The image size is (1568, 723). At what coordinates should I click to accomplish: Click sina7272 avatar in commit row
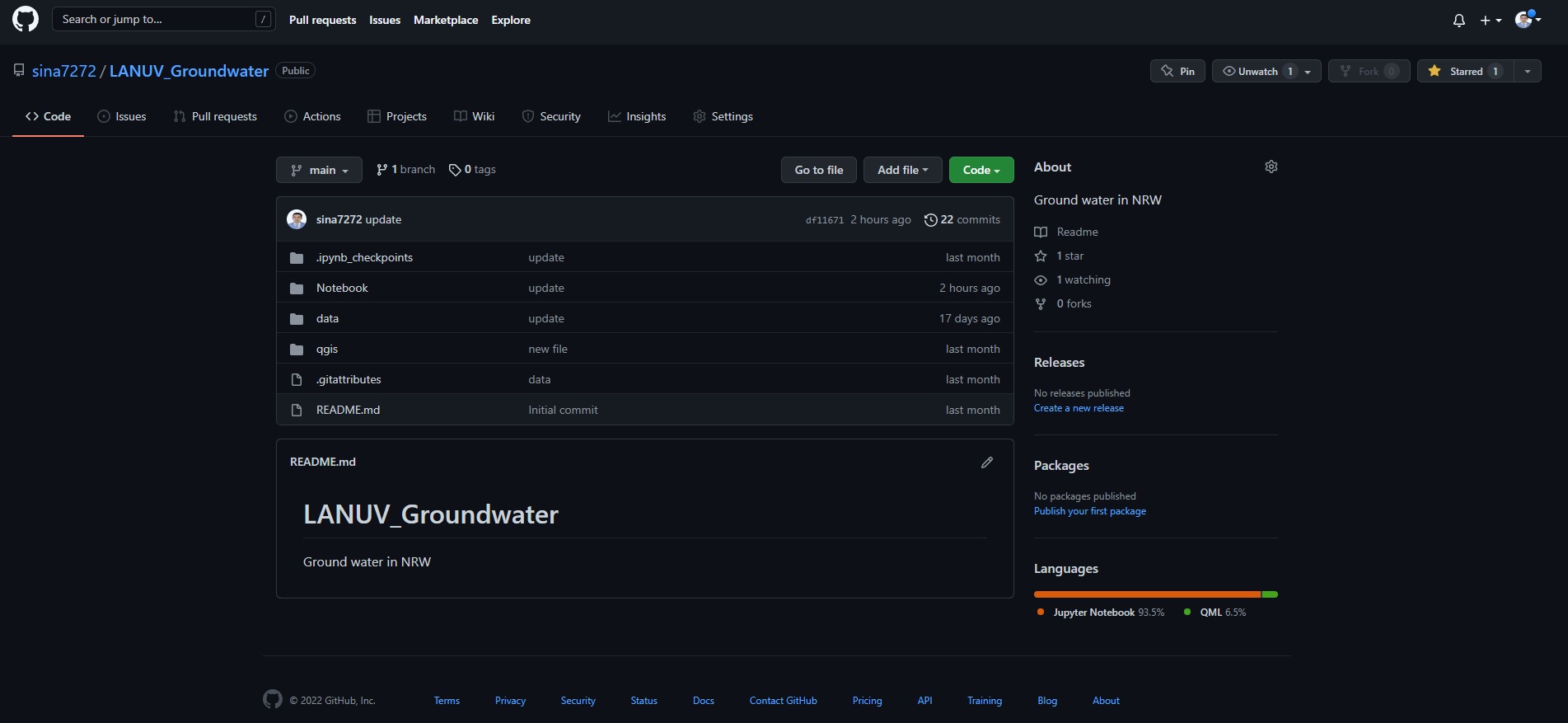297,219
